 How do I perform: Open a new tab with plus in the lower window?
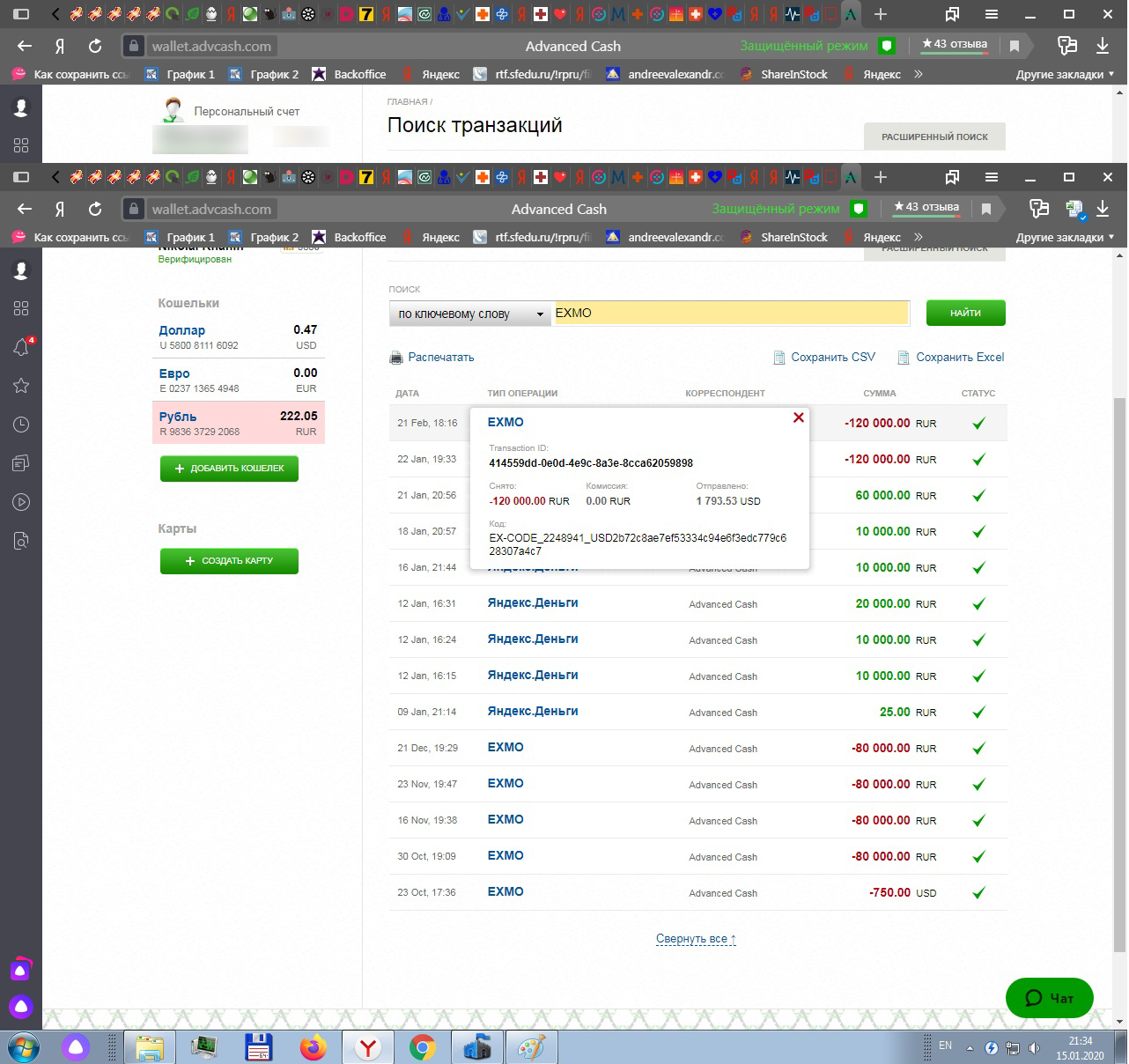point(880,177)
